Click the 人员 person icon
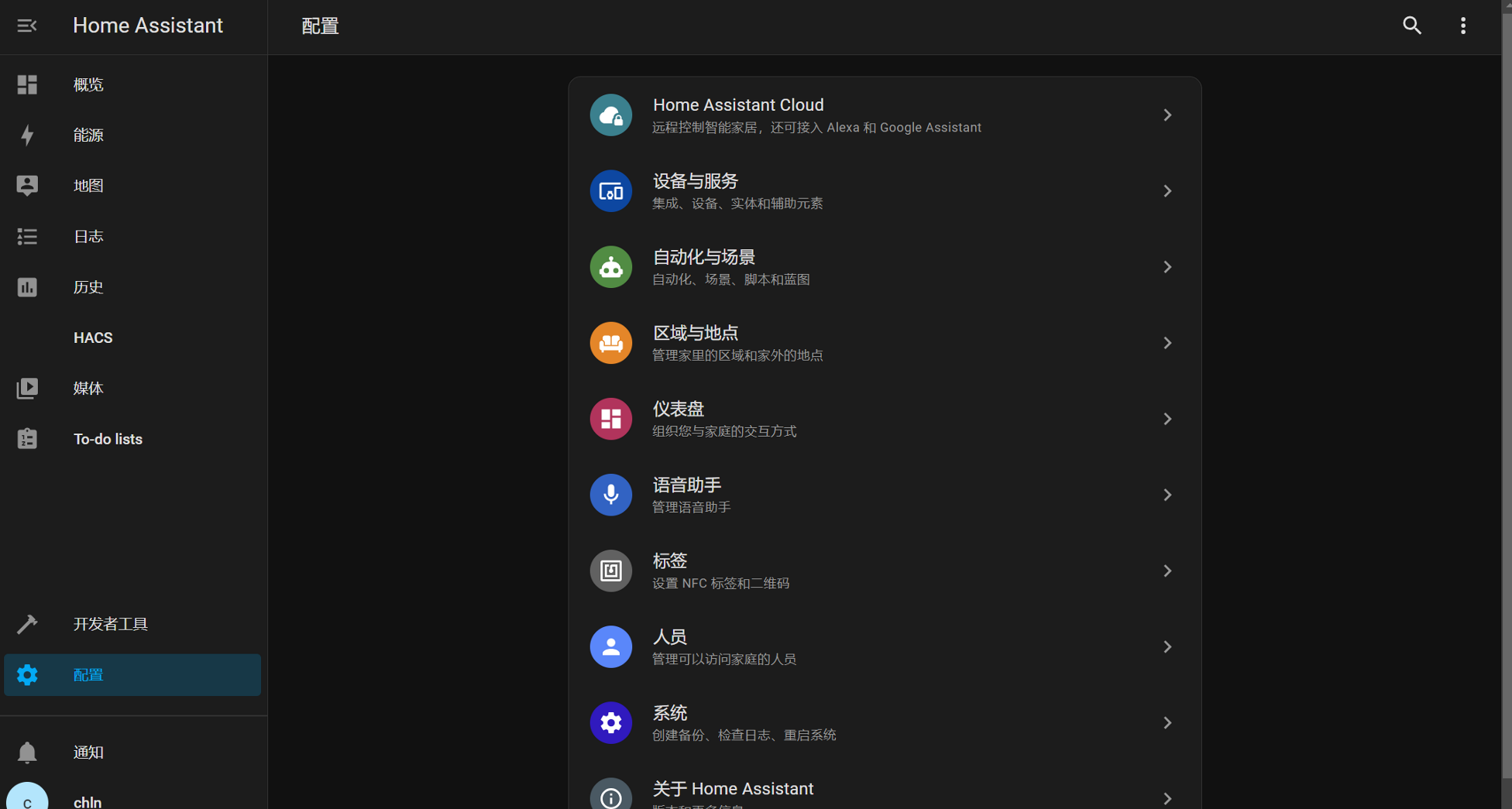 click(x=611, y=646)
